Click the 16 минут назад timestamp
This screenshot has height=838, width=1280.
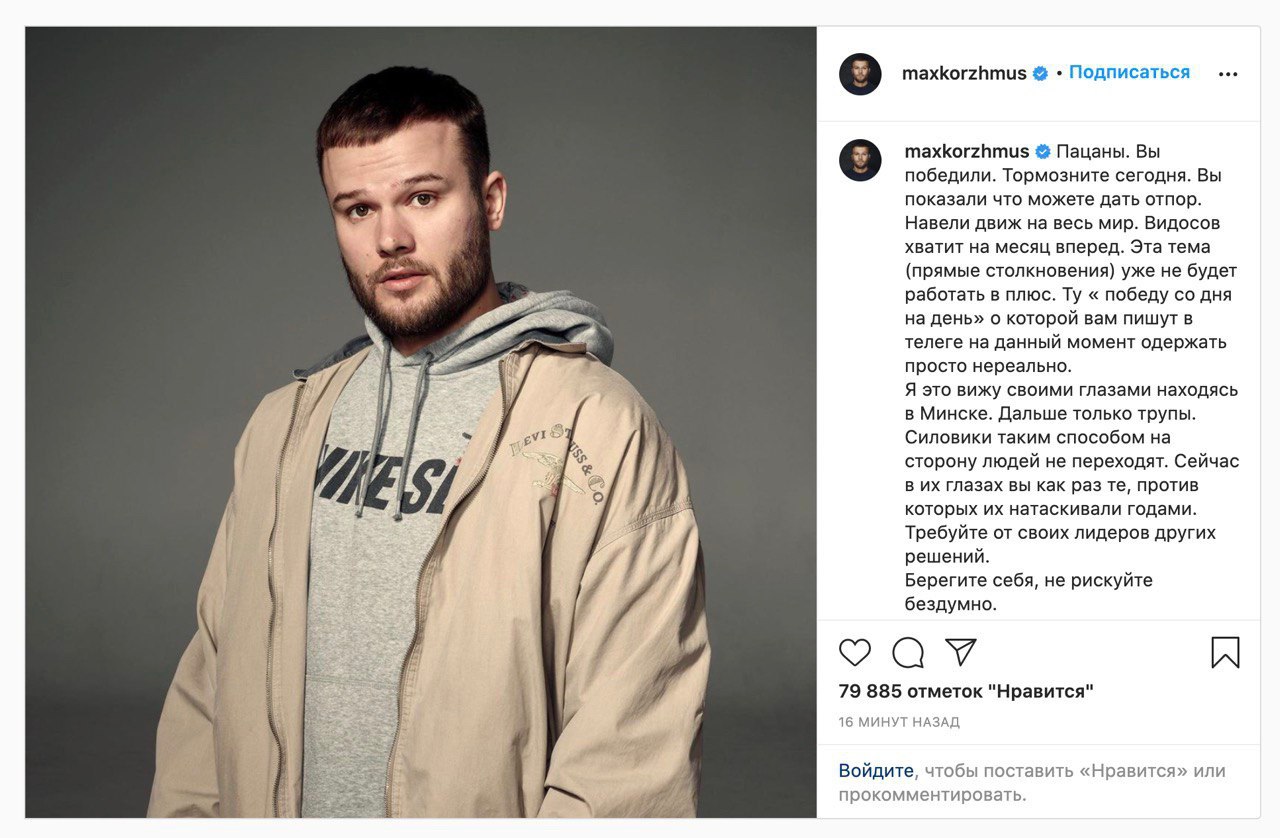coord(899,722)
